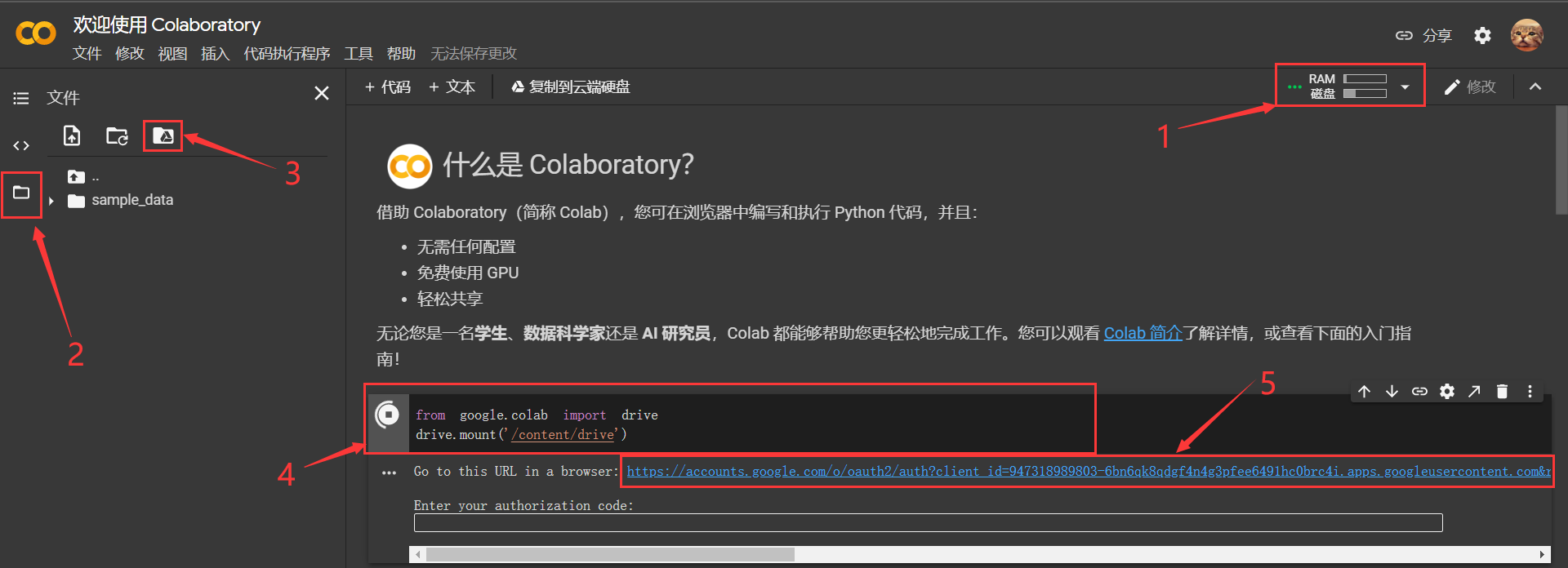Click the horizontal scrollbar thumb in output

pyautogui.click(x=610, y=554)
